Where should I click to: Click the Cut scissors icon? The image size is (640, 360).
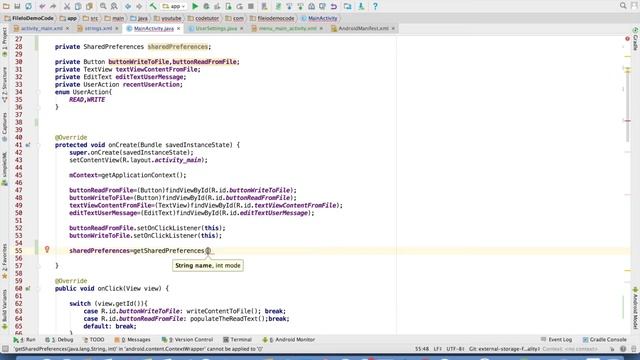[x=67, y=6]
